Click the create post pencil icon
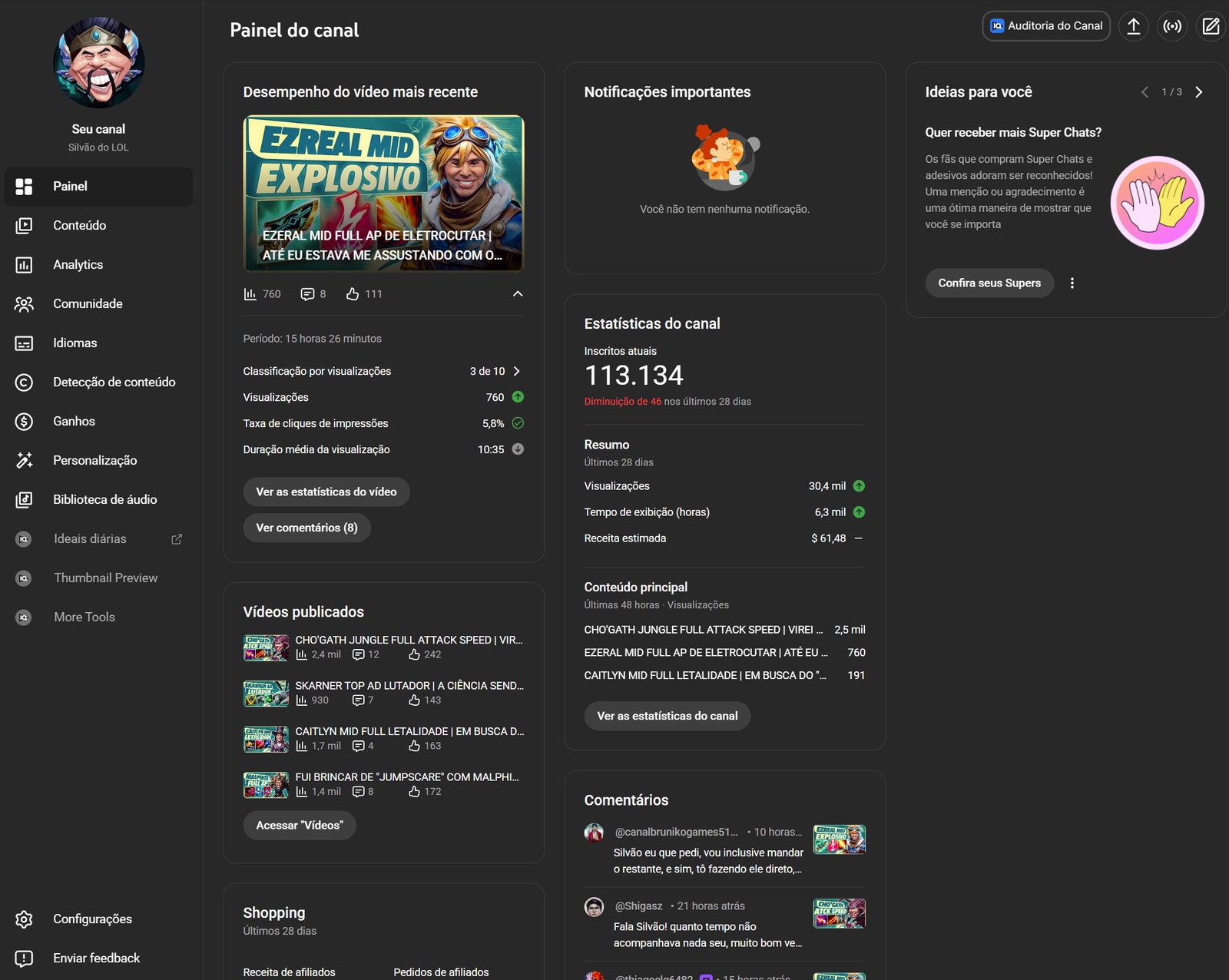Viewport: 1229px width, 980px height. coord(1211,26)
